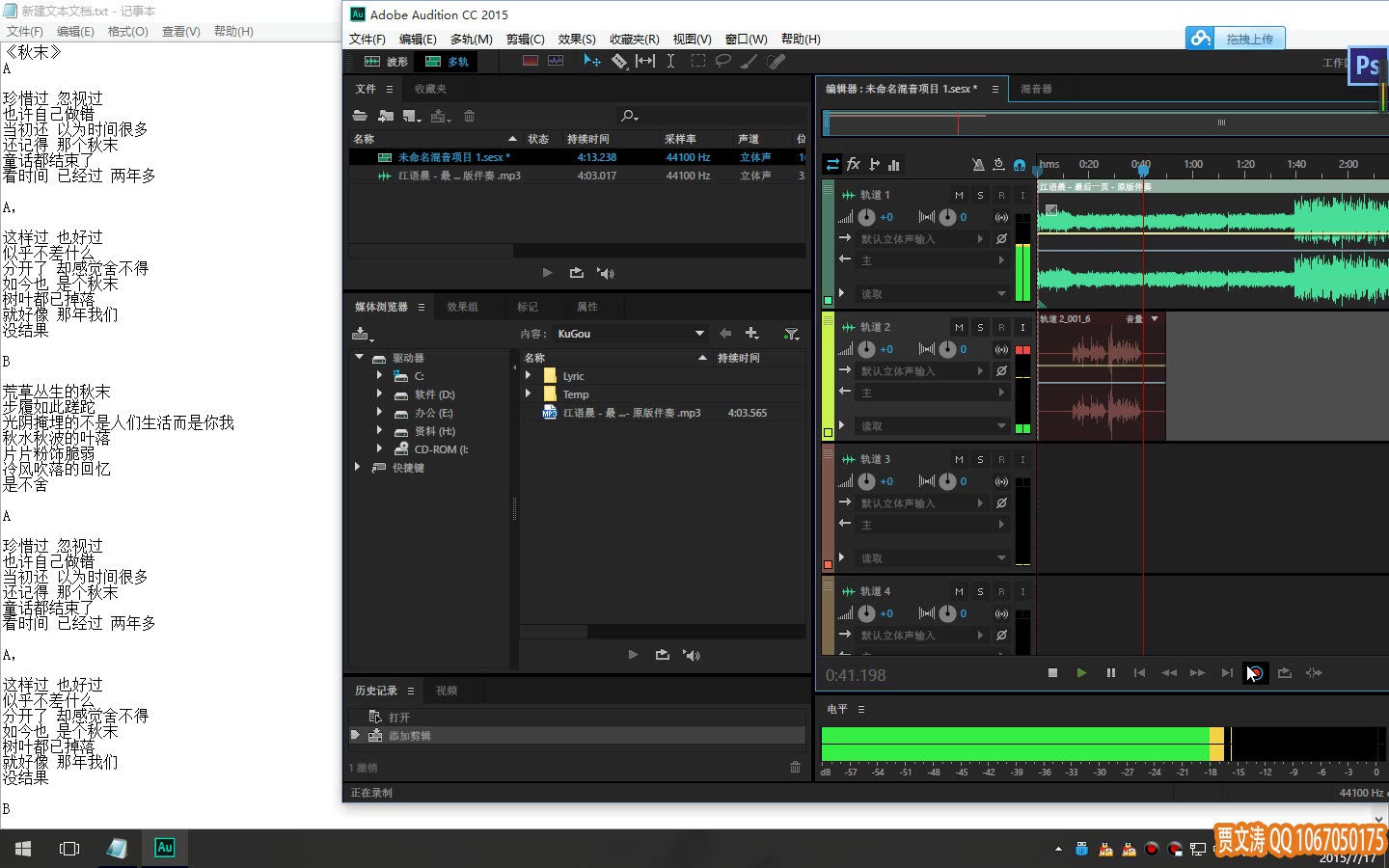This screenshot has height=868, width=1389.
Task: Switch to the 混音器 tab
Action: [1036, 89]
